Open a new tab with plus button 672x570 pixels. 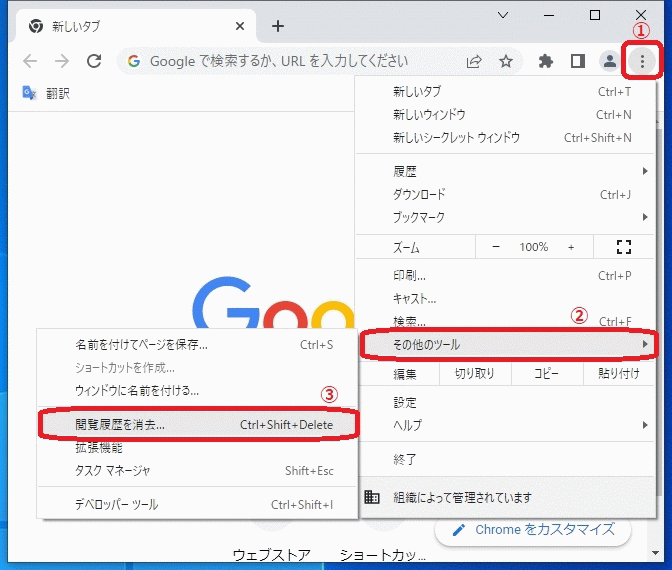coord(278,27)
